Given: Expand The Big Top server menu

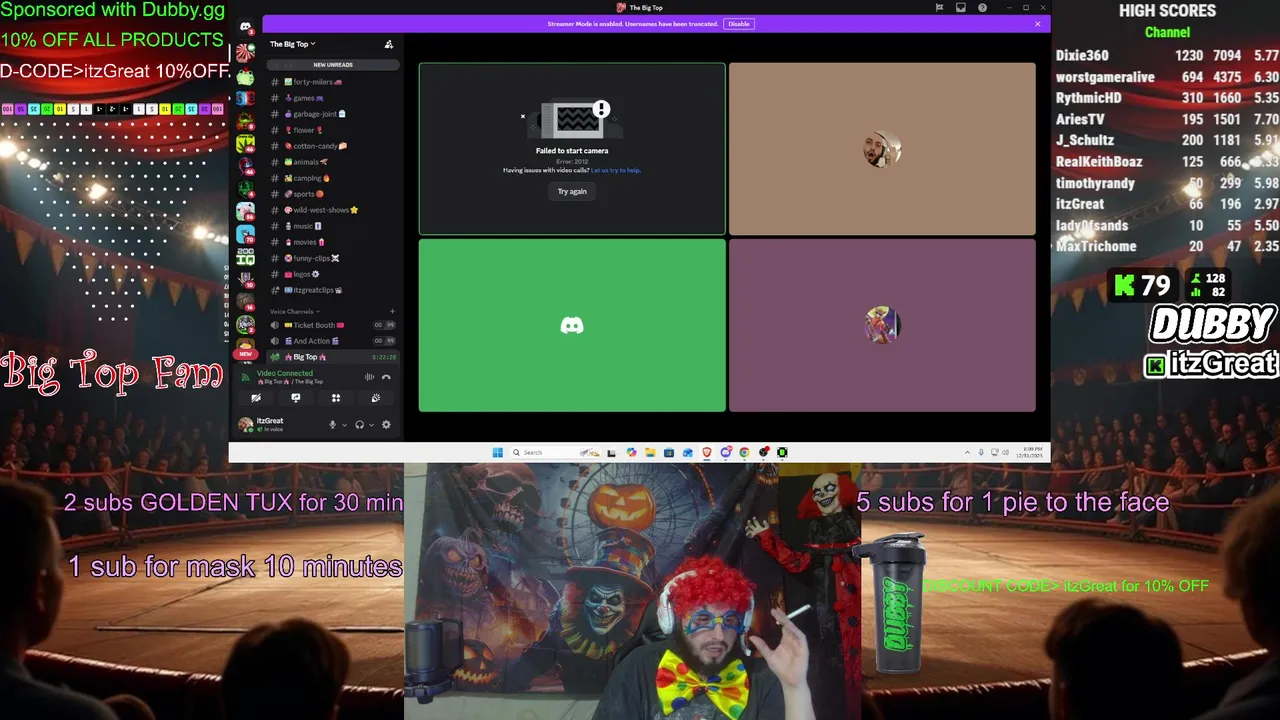Looking at the screenshot, I should (x=292, y=44).
